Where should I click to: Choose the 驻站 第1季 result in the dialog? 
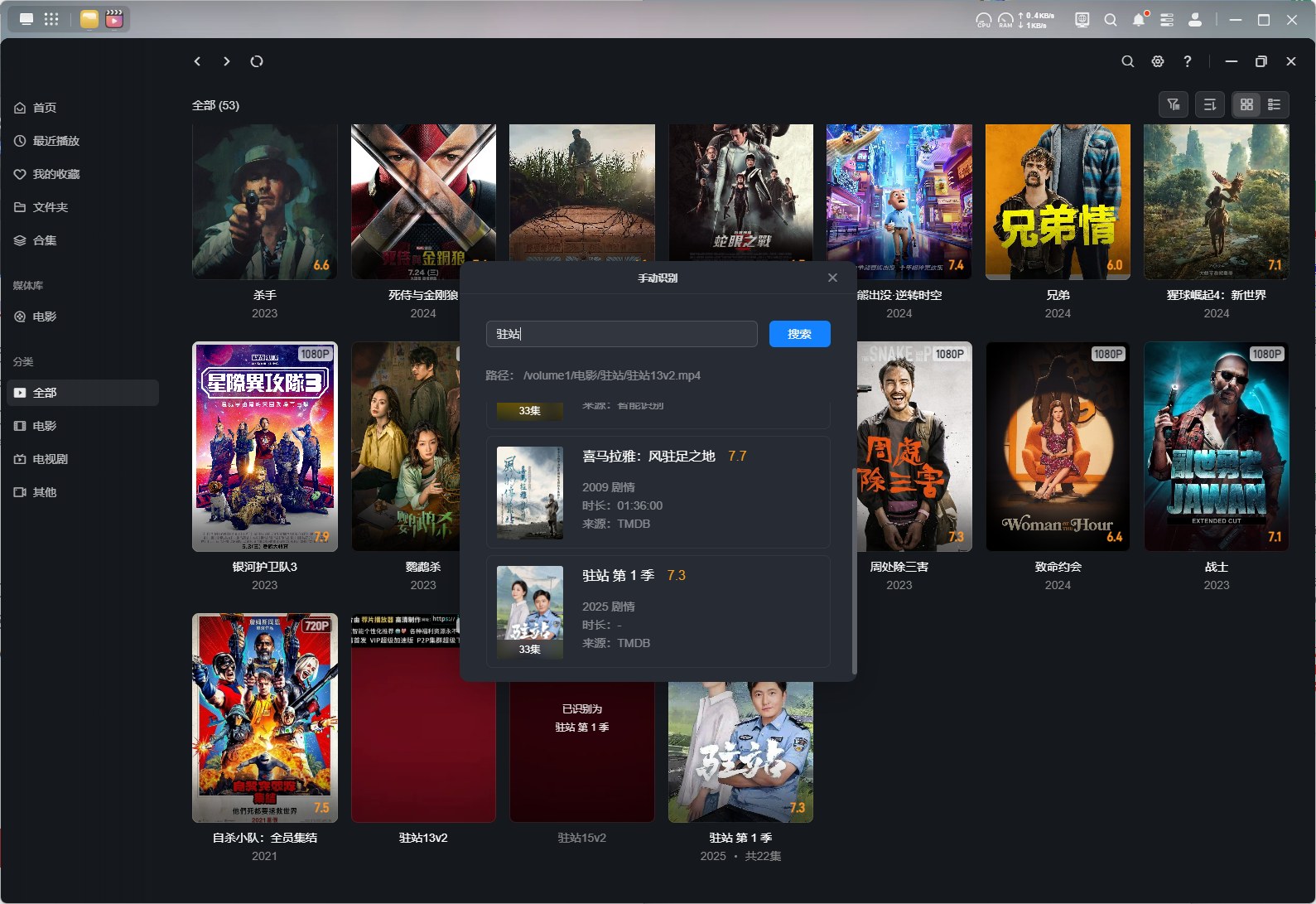click(658, 612)
